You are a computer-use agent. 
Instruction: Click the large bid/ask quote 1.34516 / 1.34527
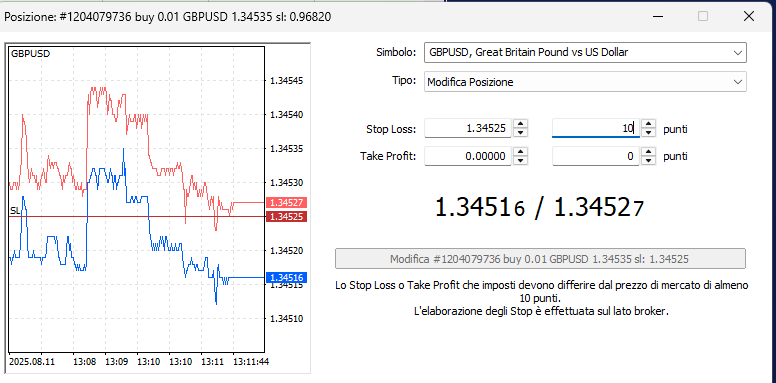540,208
